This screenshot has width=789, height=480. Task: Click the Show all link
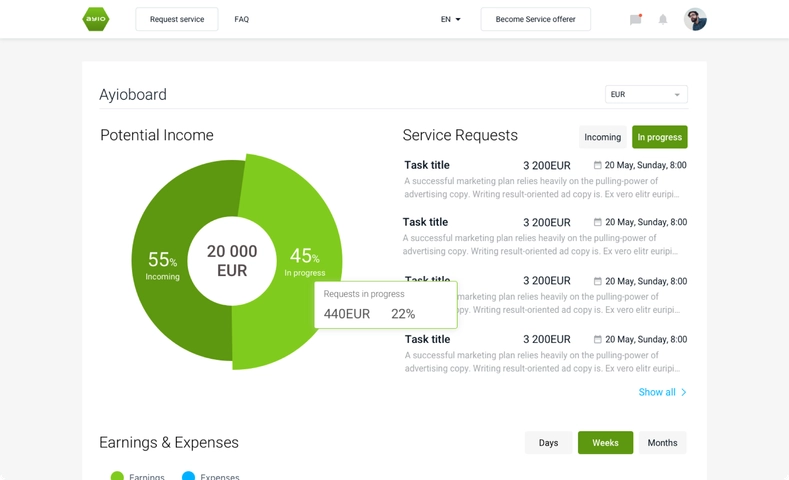[x=657, y=392]
